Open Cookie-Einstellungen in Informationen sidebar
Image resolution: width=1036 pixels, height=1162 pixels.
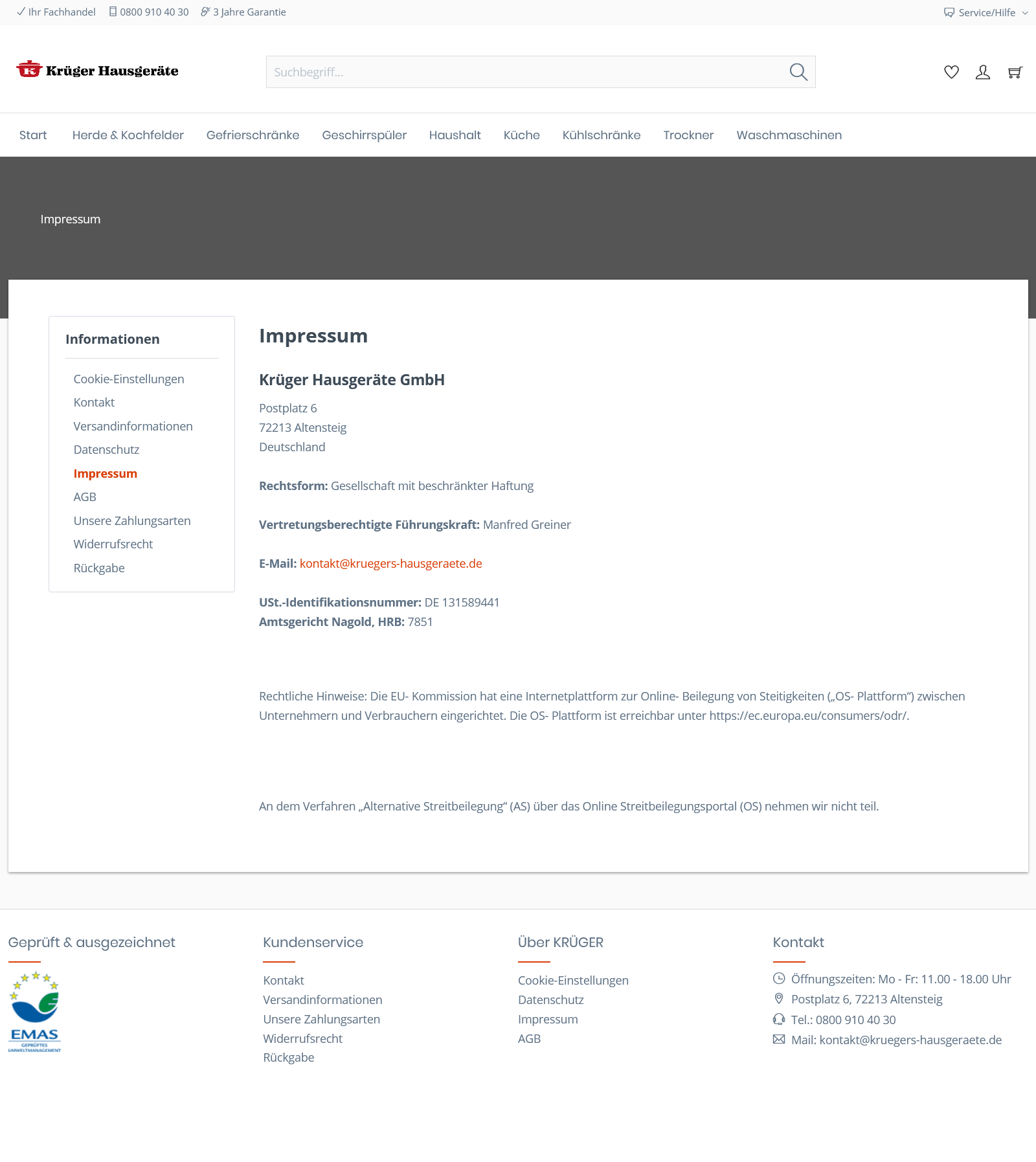tap(129, 379)
